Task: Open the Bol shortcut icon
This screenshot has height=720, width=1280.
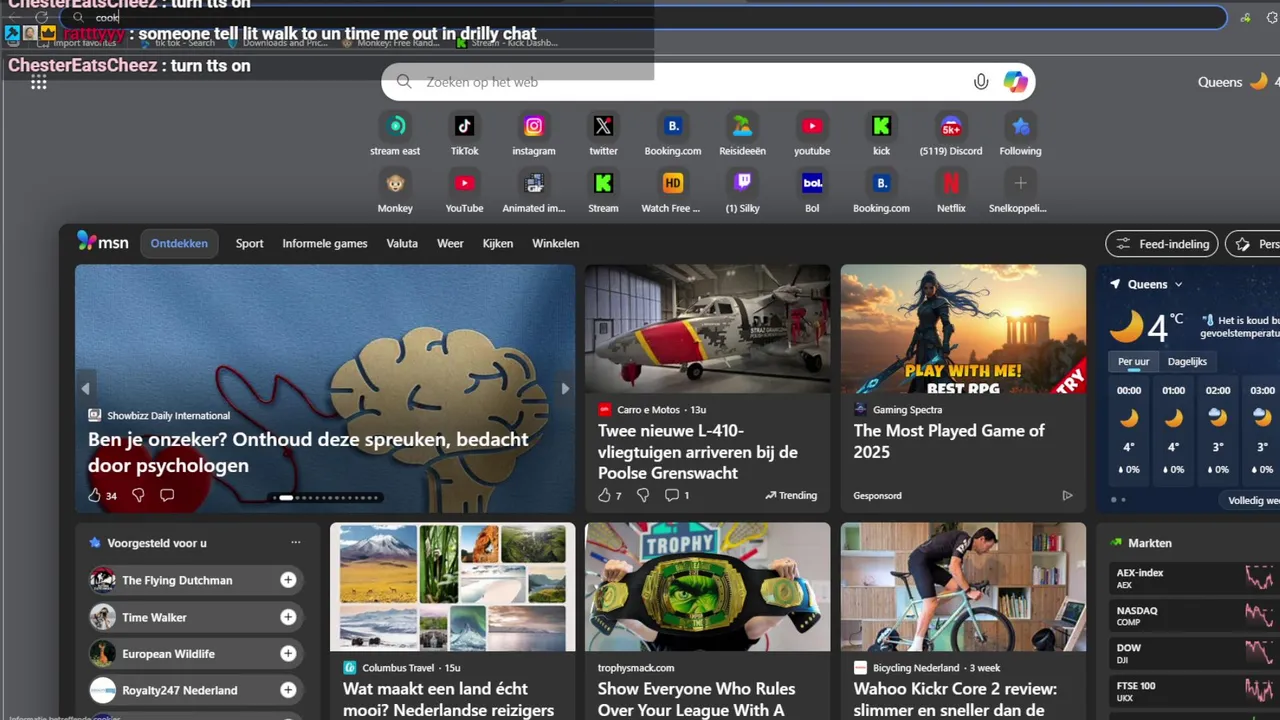Action: click(812, 183)
